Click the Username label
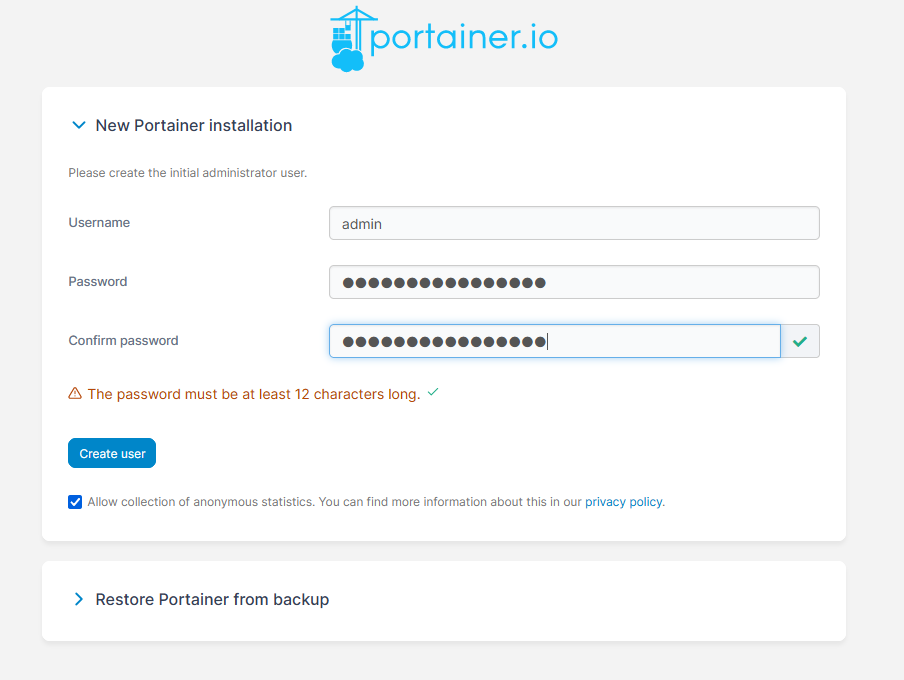 (99, 223)
